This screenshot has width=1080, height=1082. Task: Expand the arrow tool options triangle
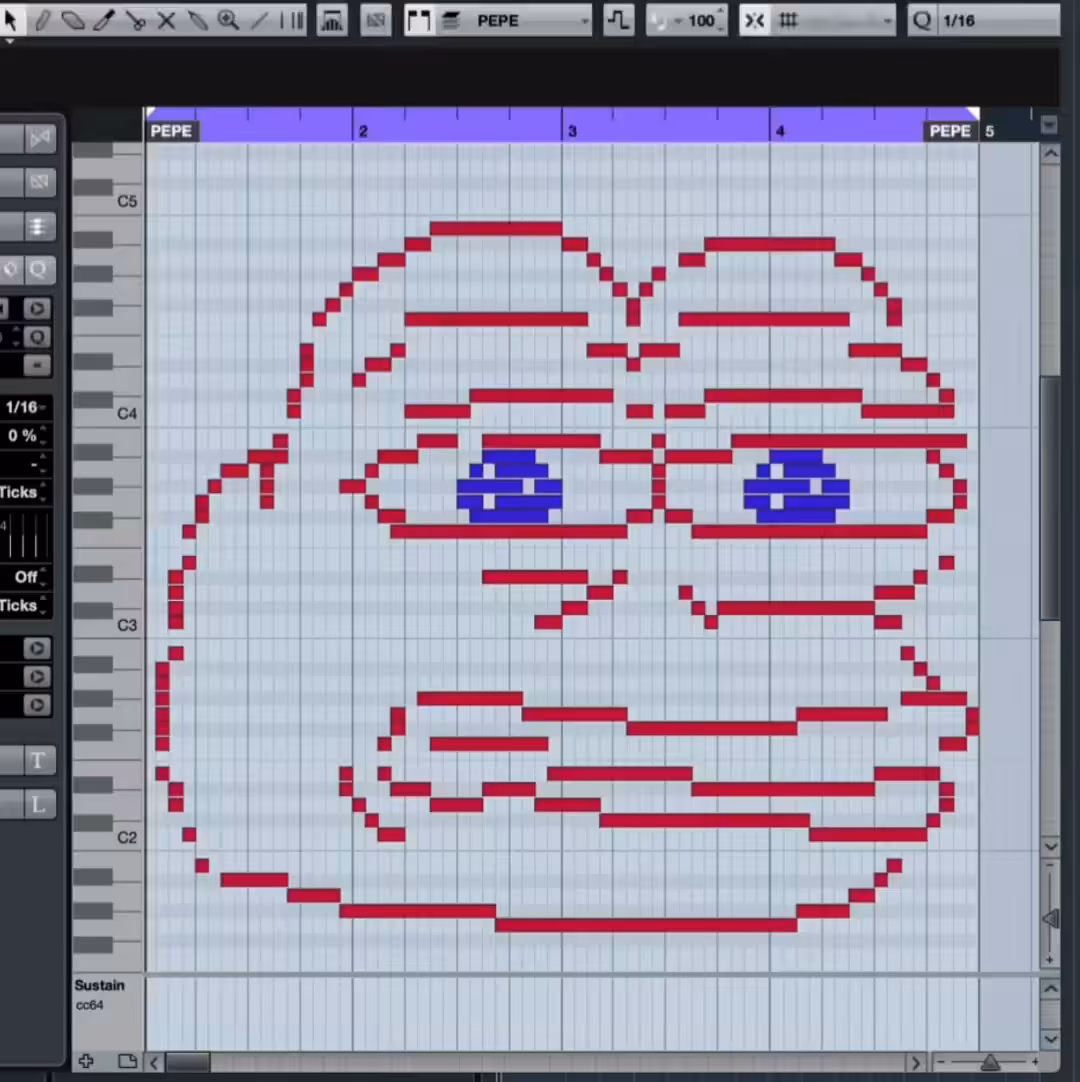pos(9,41)
